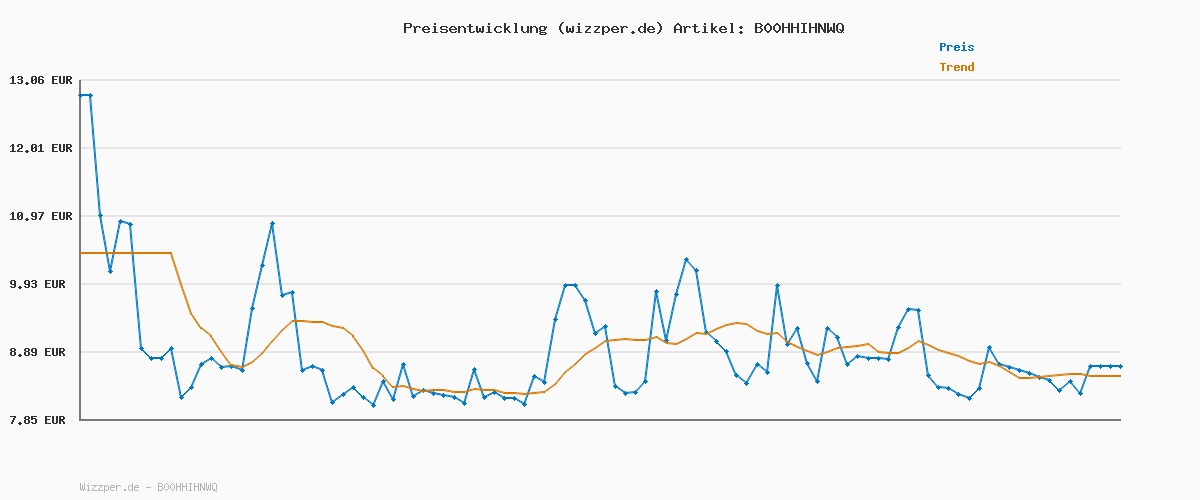Screen dimensions: 1200x500
Task: Click the top of the vertical y-axis line
Action: pyautogui.click(x=80, y=81)
